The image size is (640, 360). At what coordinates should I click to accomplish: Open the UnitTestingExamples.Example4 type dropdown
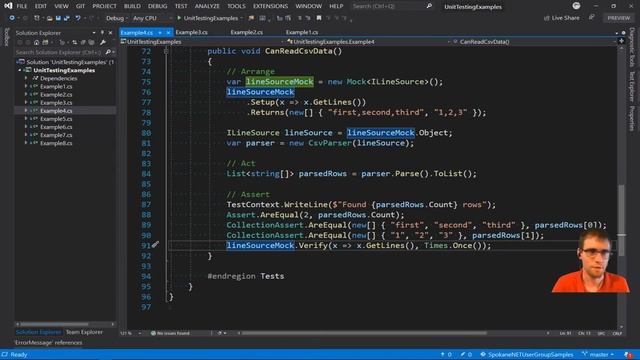tap(369, 42)
